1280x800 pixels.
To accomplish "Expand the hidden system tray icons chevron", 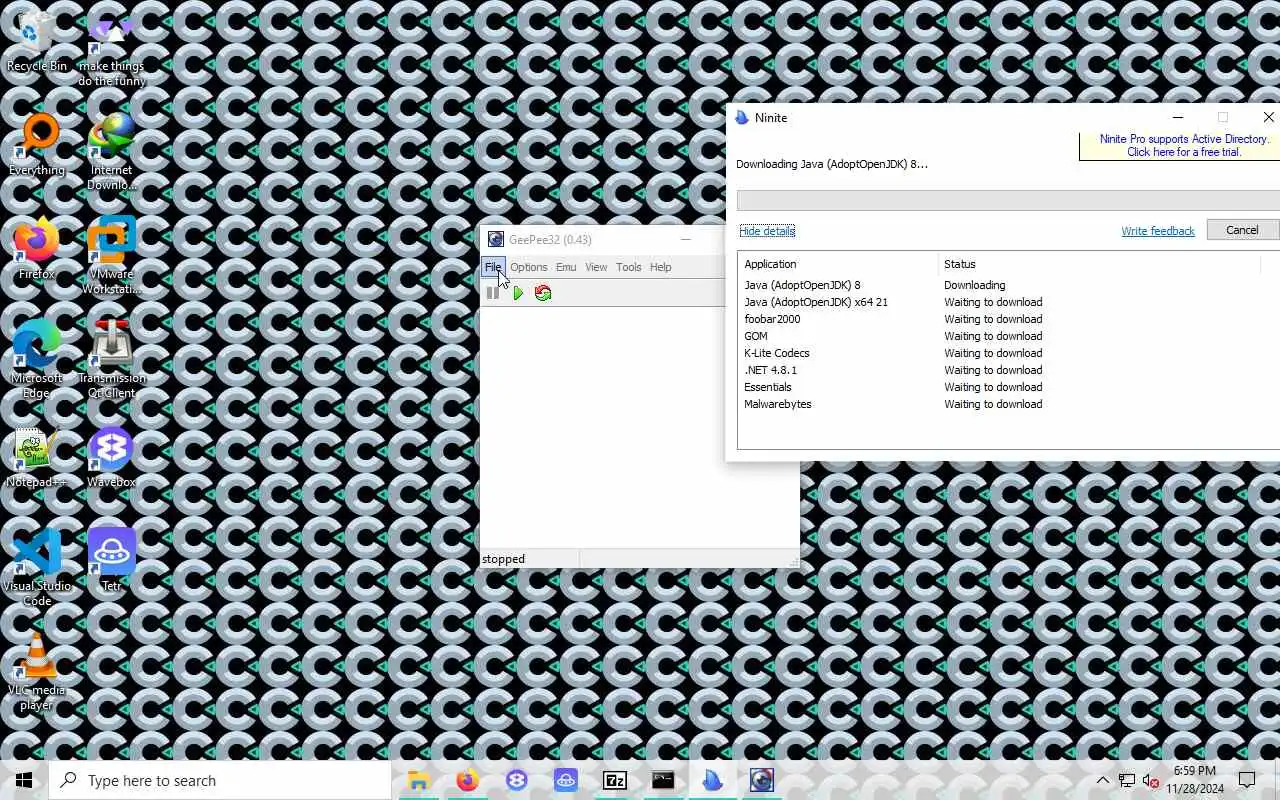I will pyautogui.click(x=1103, y=780).
